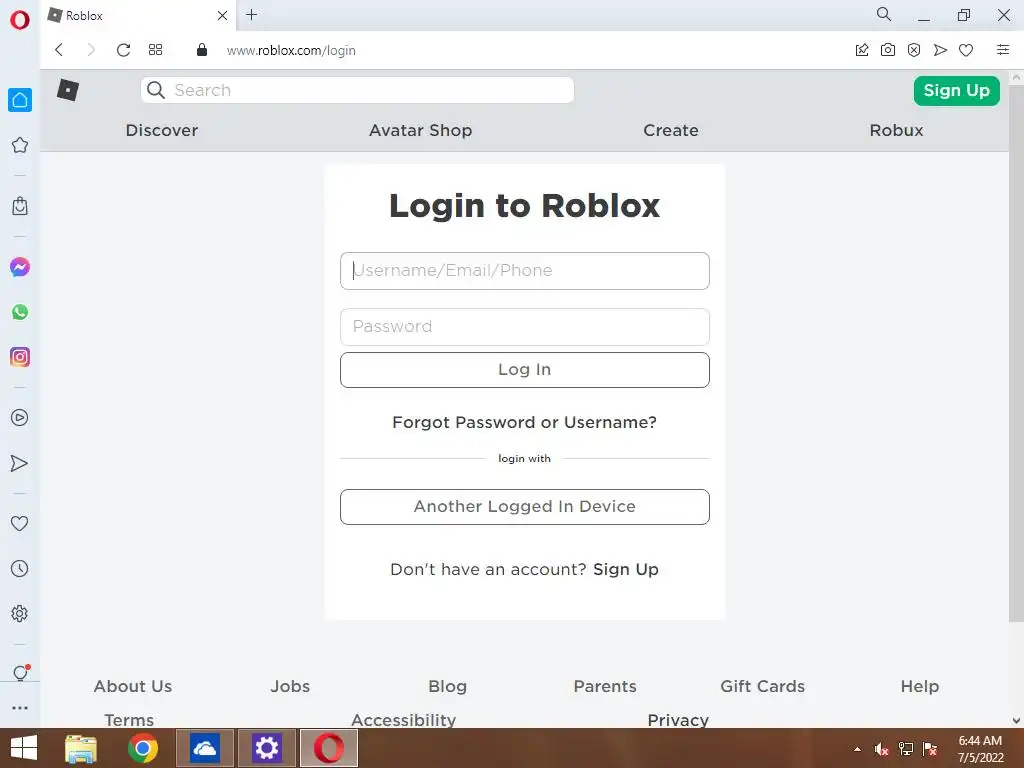Screen dimensions: 1024x768
Task: Click Forgot Password or Username link
Action: [x=524, y=423]
